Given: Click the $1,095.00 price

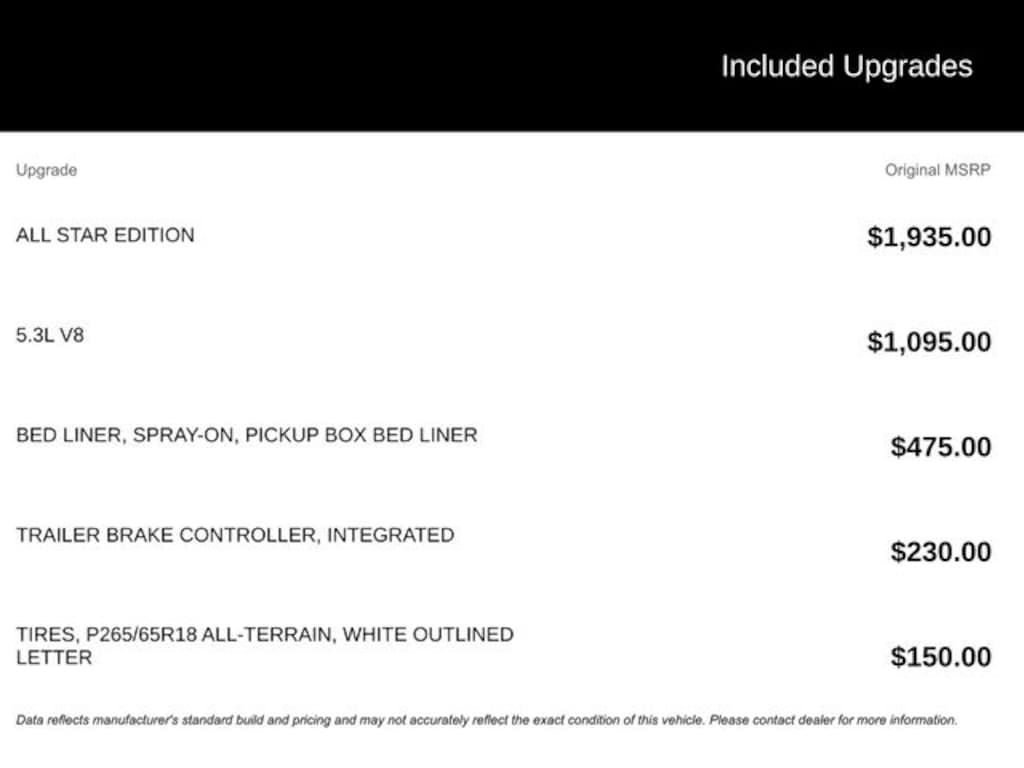Looking at the screenshot, I should 929,342.
